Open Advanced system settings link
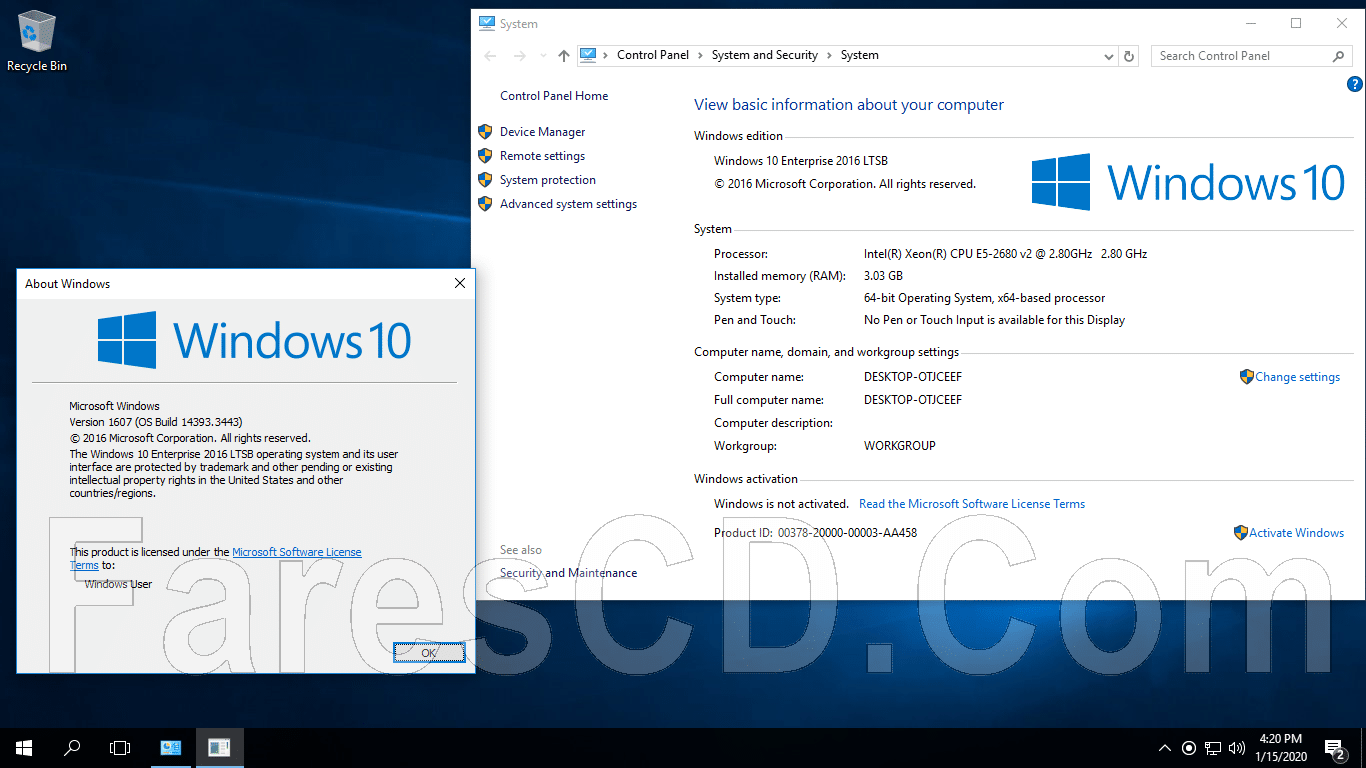The height and width of the screenshot is (768, 1366). tap(568, 204)
